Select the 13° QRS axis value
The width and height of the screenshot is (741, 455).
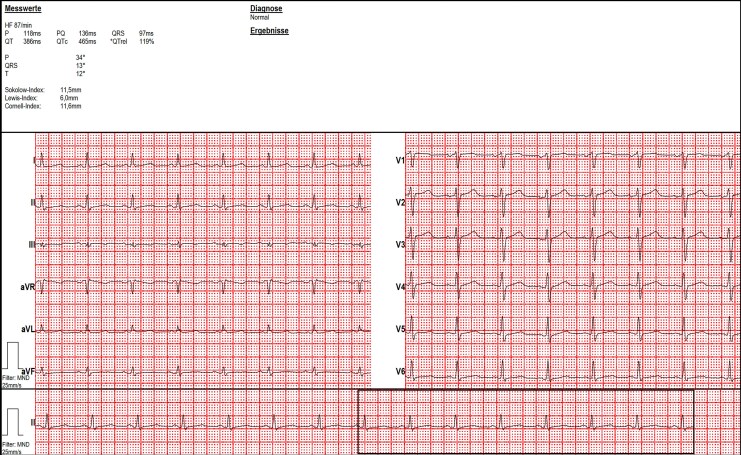coord(80,66)
